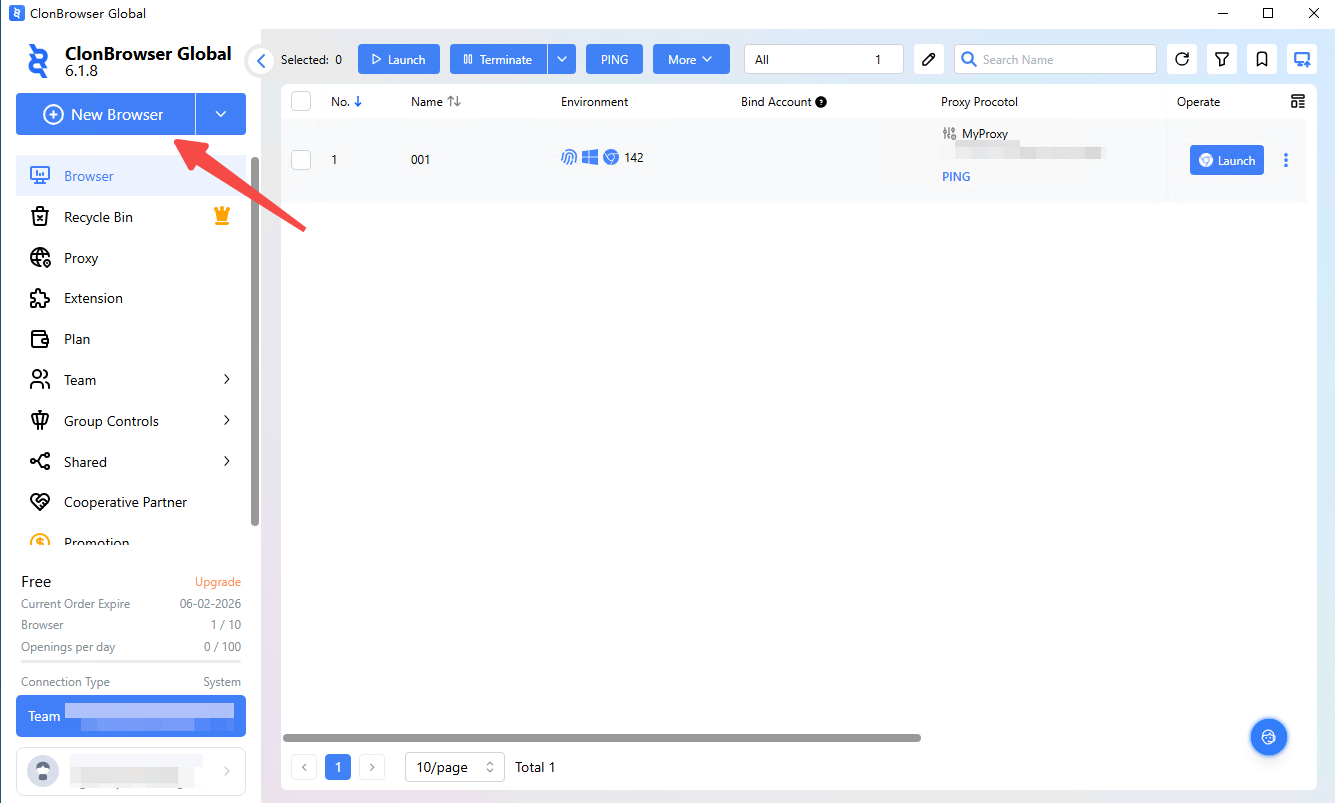Open the More dropdown menu
The width and height of the screenshot is (1335, 803).
click(691, 59)
